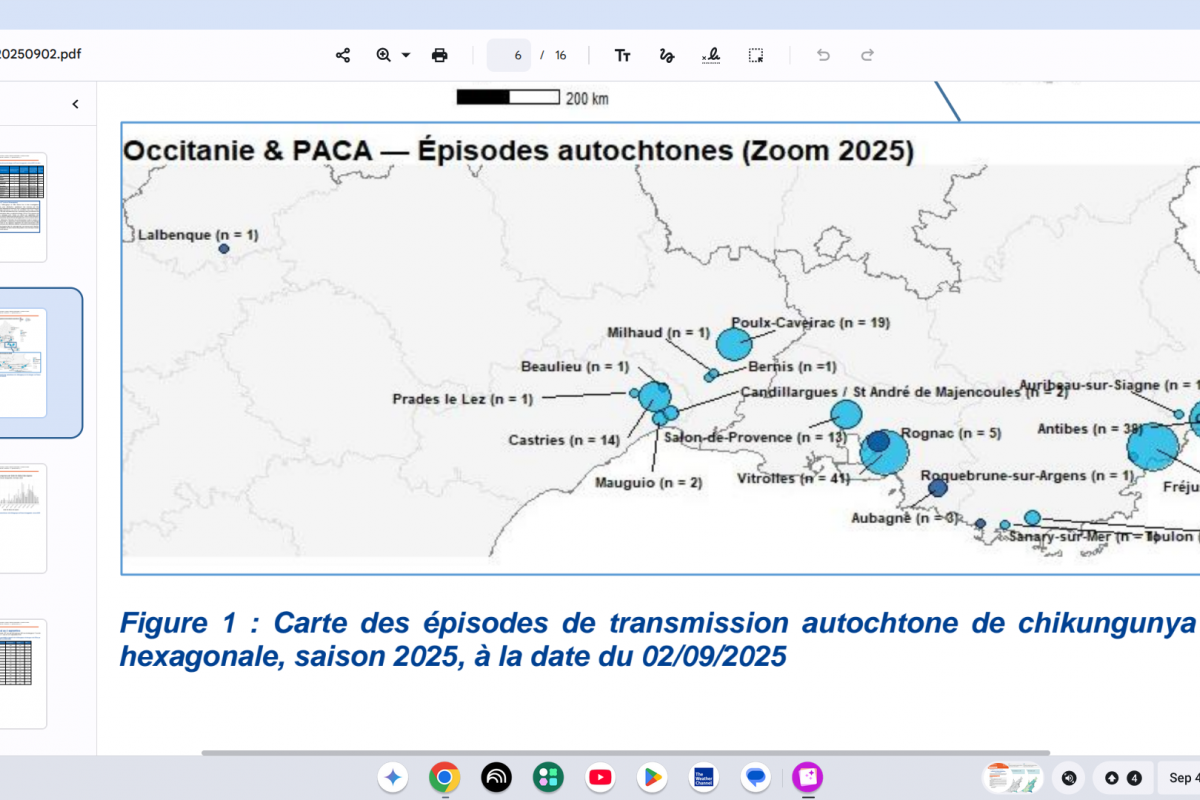Open the zoom level dropdown arrow
1200x800 pixels.
pyautogui.click(x=406, y=55)
